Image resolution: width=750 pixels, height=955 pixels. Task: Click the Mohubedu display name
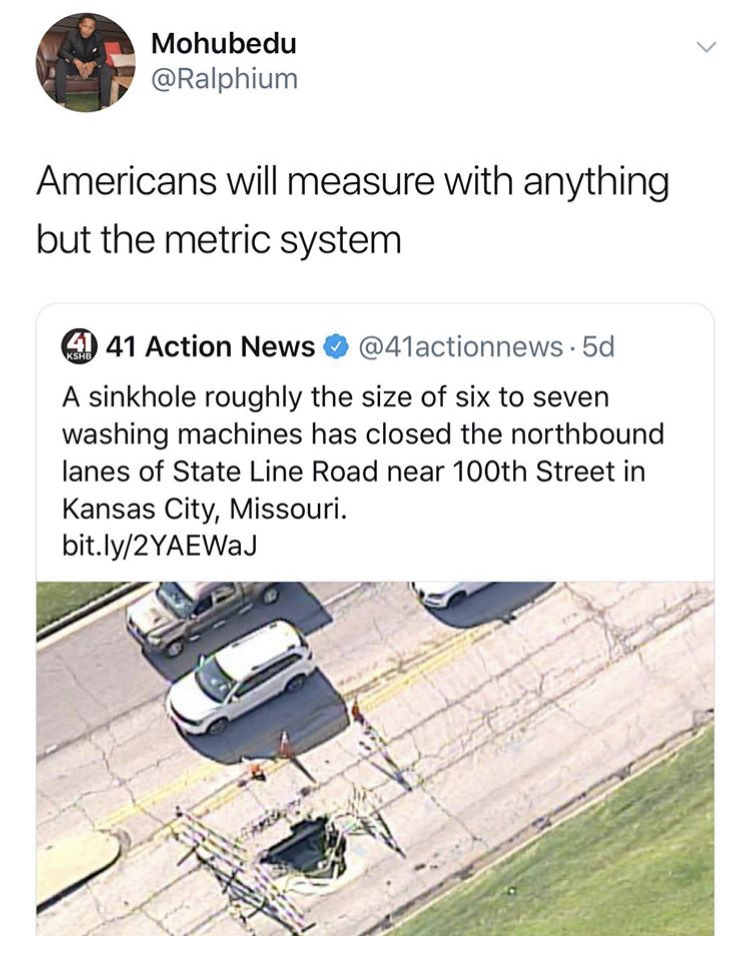click(224, 43)
